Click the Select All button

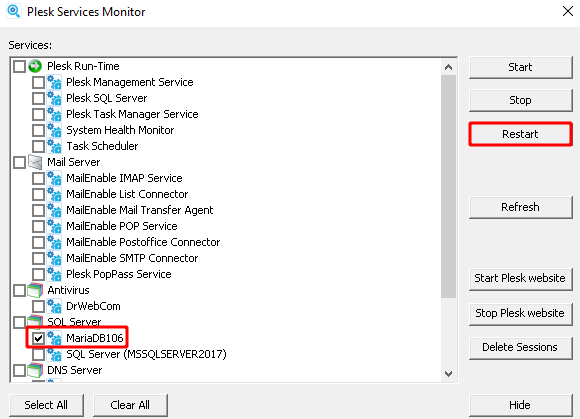46,405
